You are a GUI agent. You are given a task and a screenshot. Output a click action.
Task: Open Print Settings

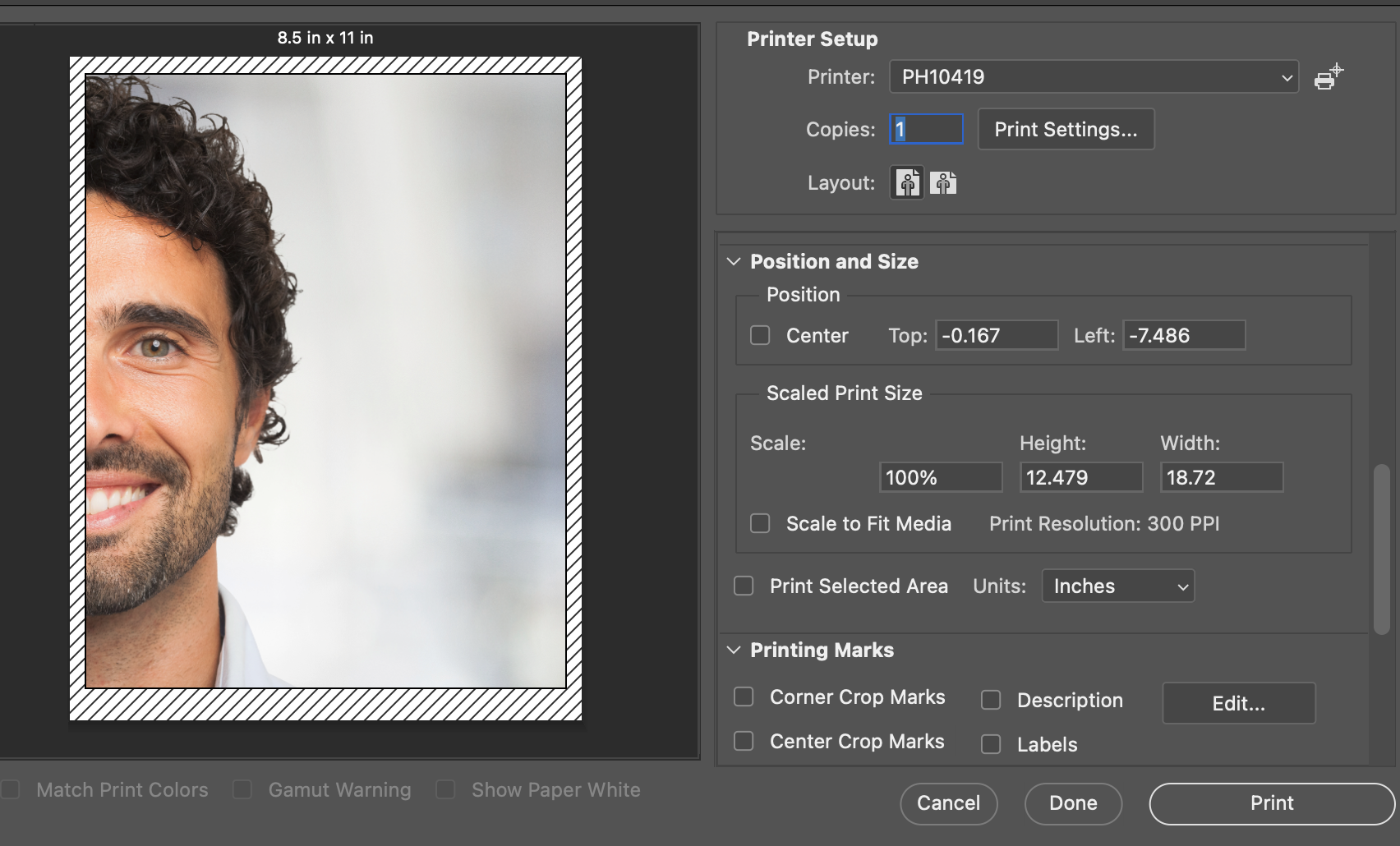click(1066, 129)
